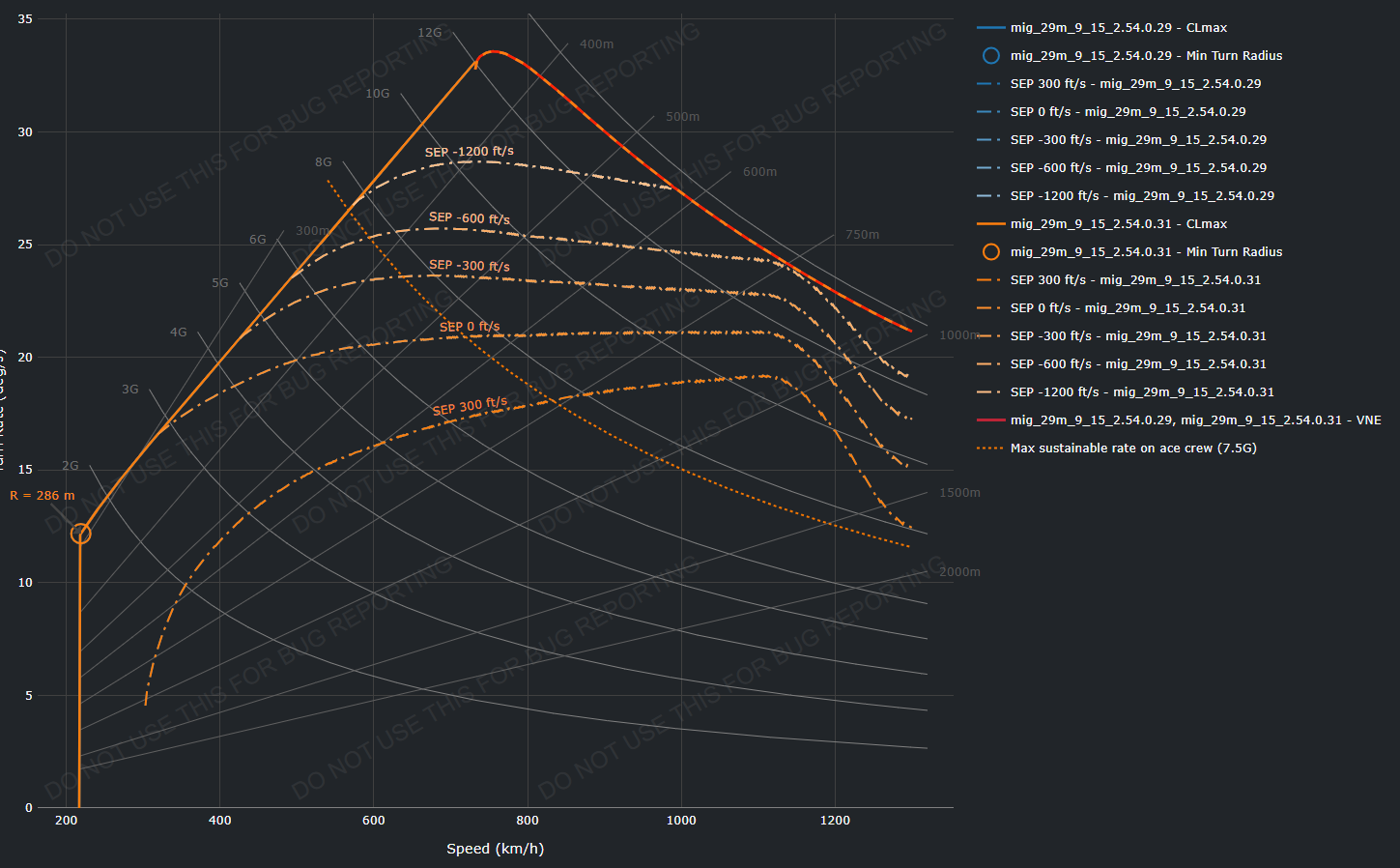Image resolution: width=1400 pixels, height=868 pixels.
Task: Click the orange Min Turn Radius circle marker on the chart
Action: (x=81, y=534)
